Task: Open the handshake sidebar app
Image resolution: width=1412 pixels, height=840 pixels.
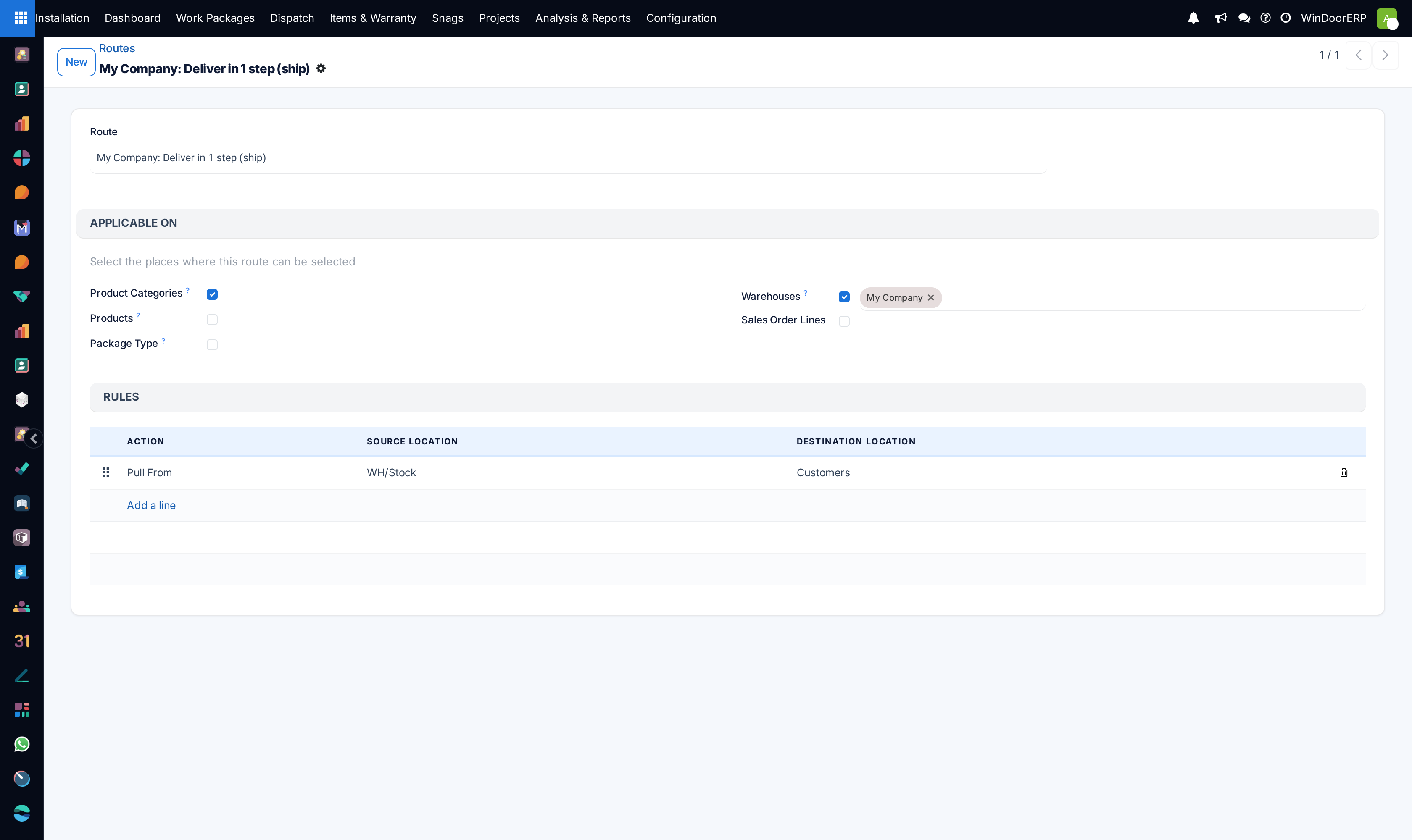Action: point(21,297)
